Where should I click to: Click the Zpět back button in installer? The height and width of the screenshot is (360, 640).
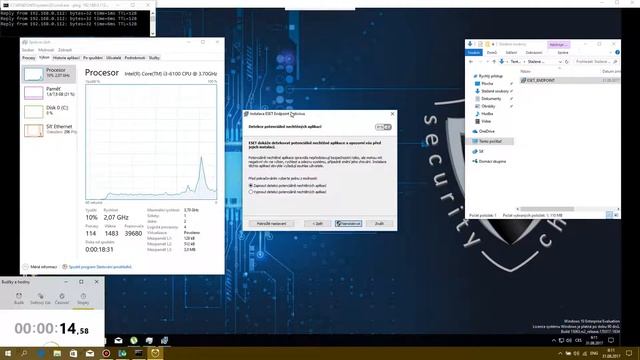[318, 224]
